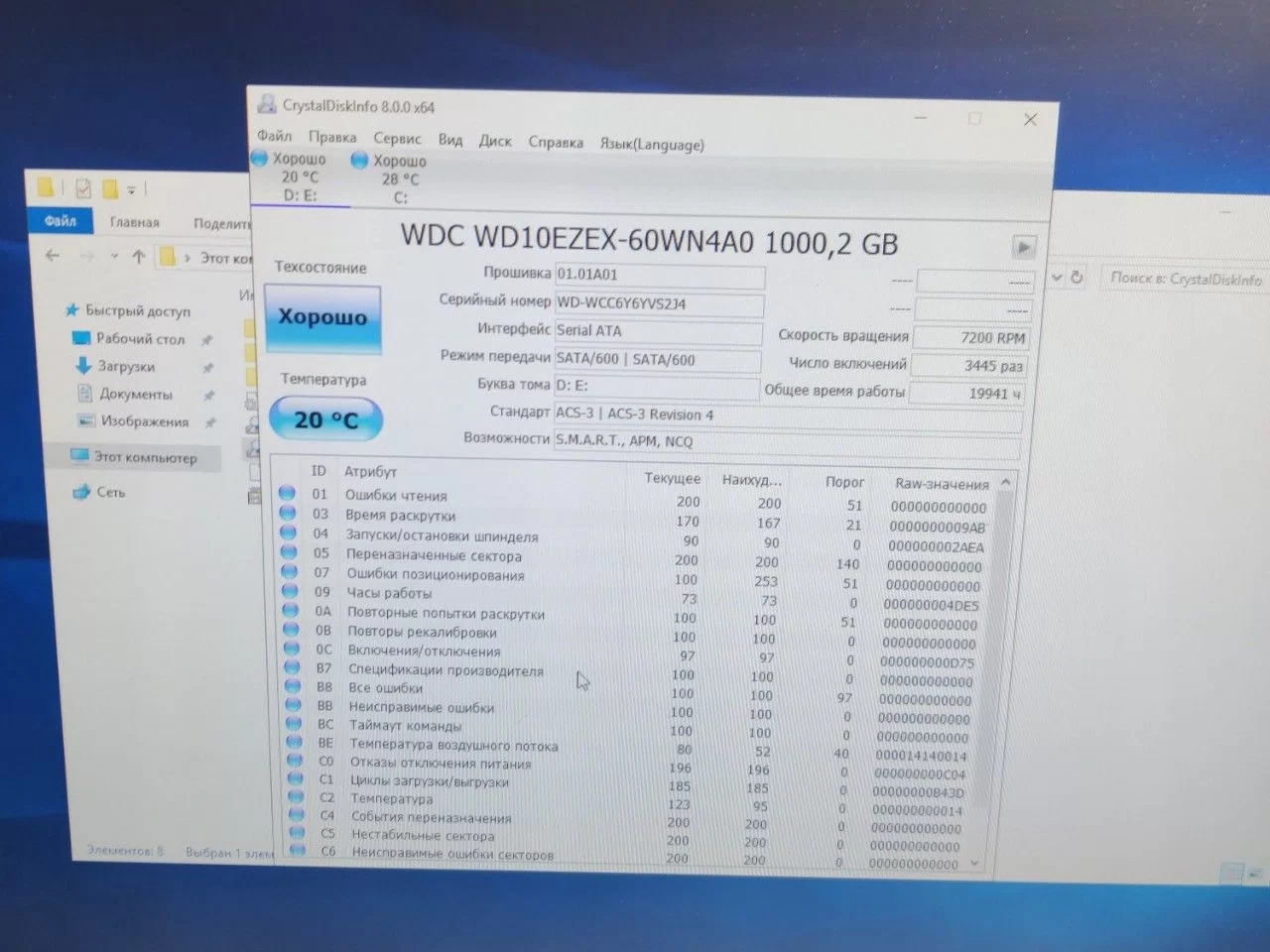Click status icon for Нестабильные сектора row
Viewport: 1270px width, 952px height.
297,832
